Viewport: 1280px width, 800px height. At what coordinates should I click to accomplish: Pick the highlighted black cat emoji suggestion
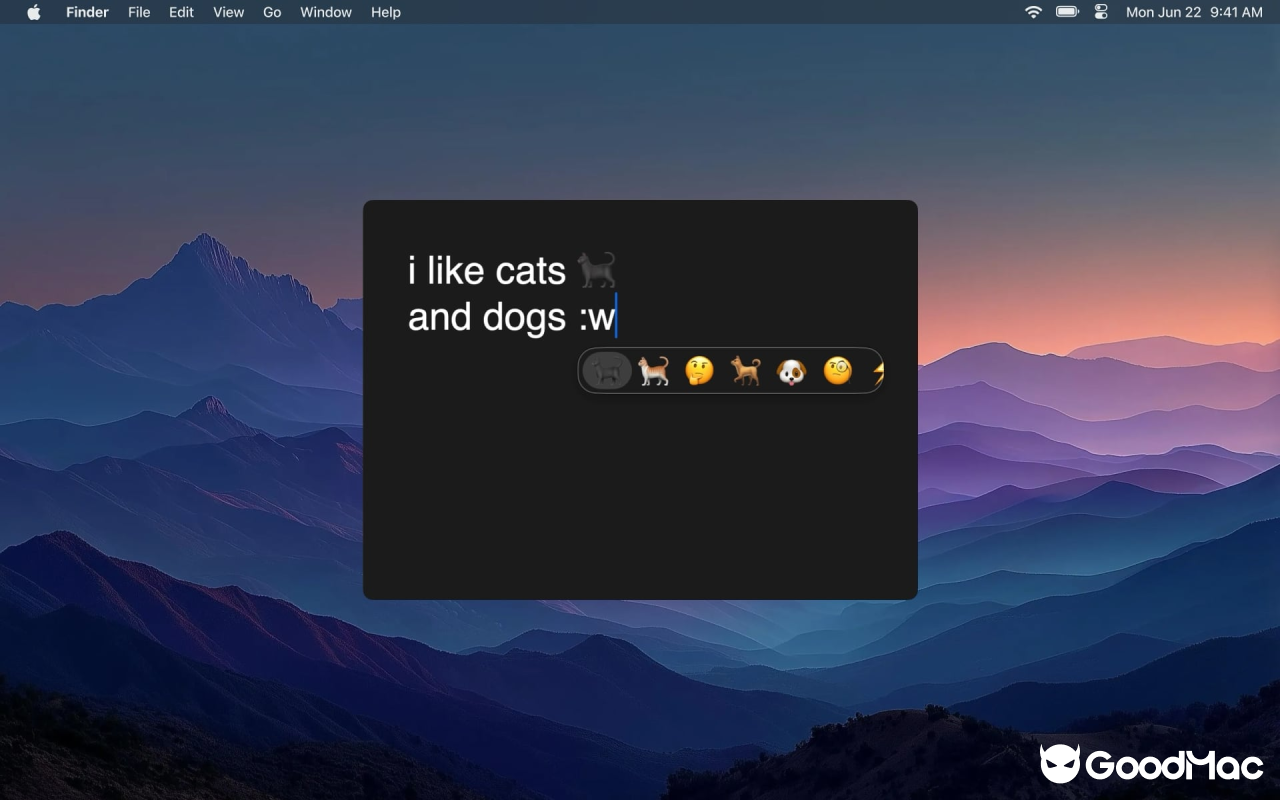(607, 371)
